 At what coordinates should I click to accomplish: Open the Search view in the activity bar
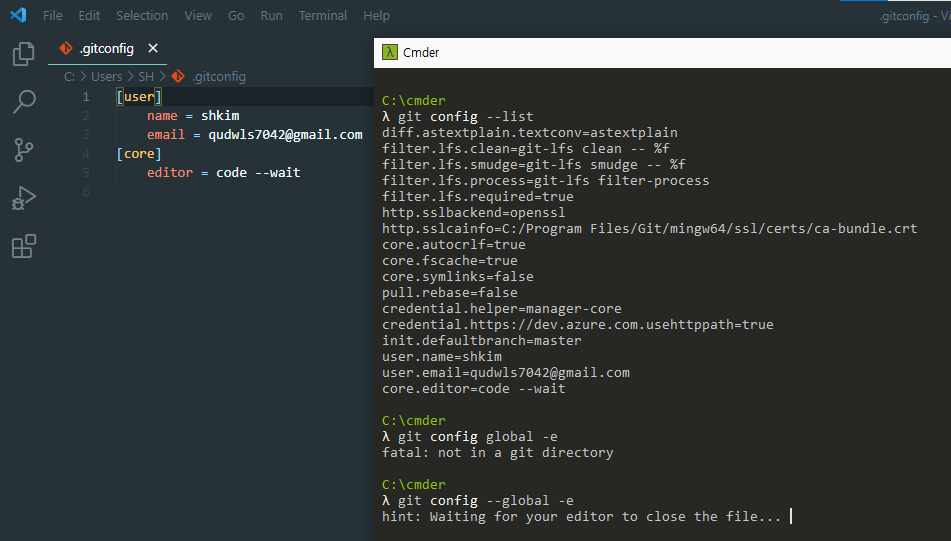pyautogui.click(x=24, y=102)
